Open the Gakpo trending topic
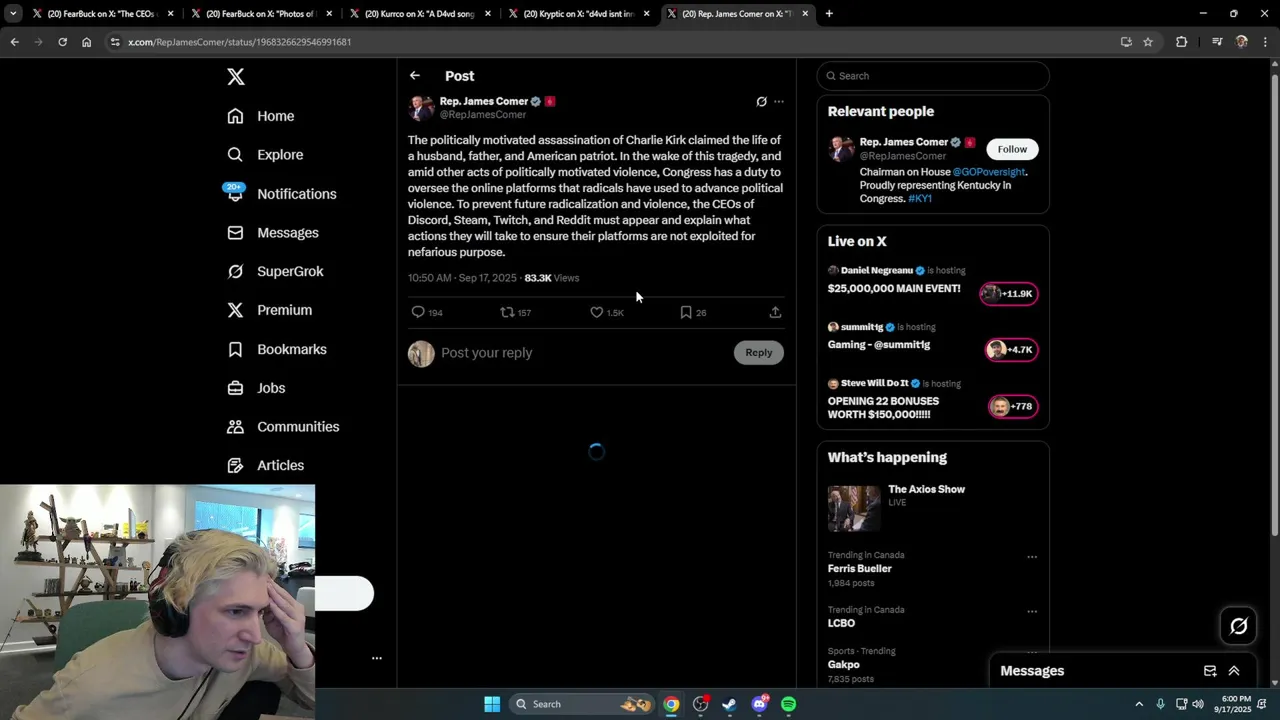 [x=843, y=665]
